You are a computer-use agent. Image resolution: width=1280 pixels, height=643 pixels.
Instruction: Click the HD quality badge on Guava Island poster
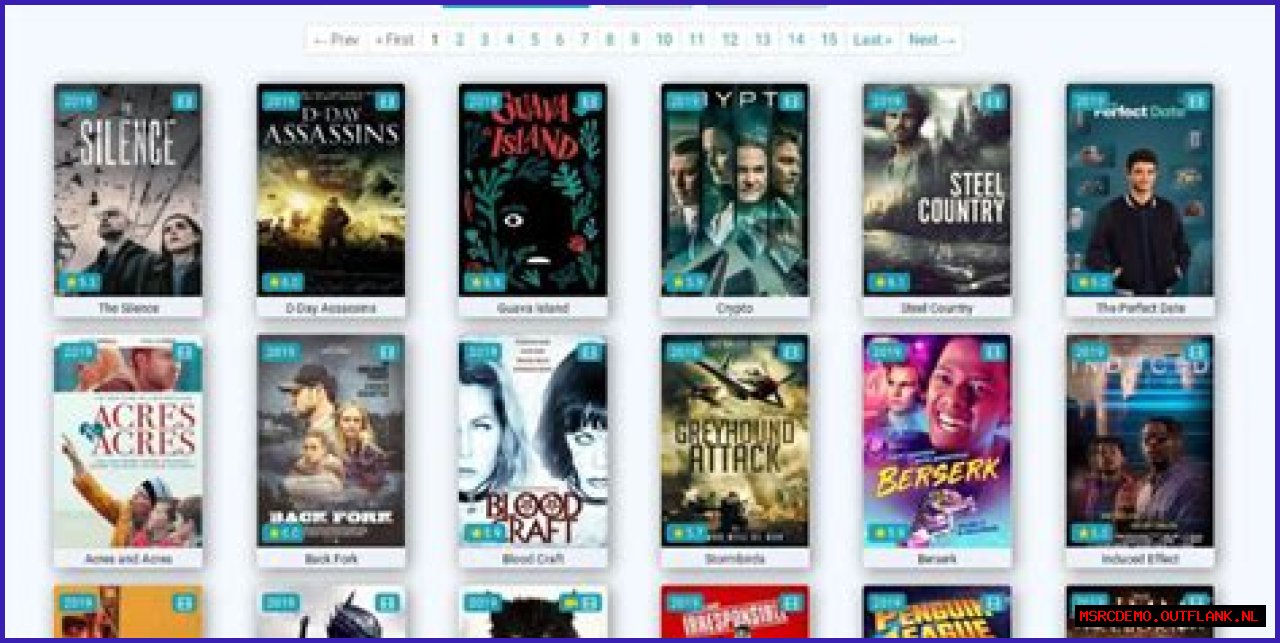589,101
